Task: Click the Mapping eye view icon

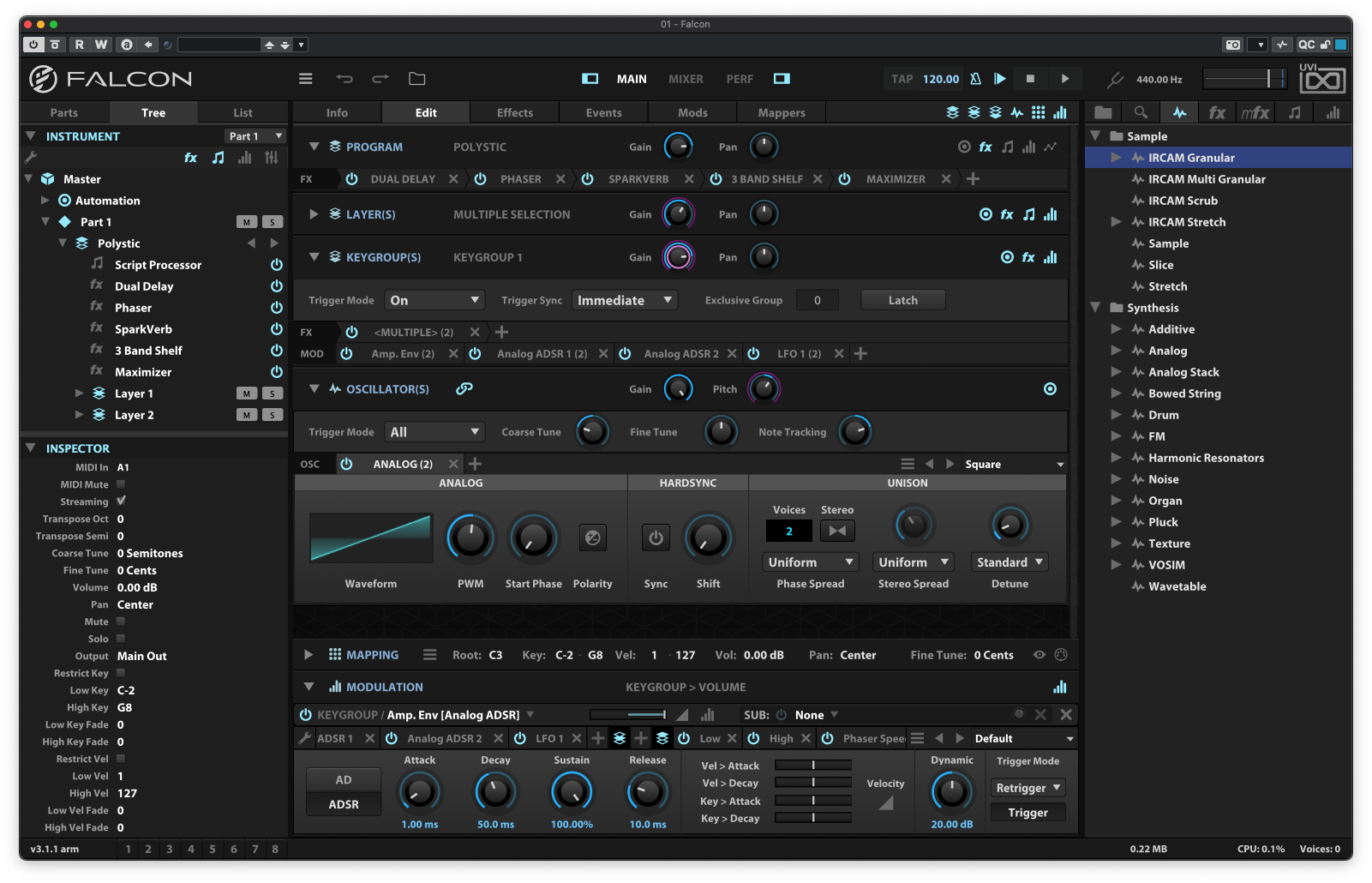Action: (1039, 655)
